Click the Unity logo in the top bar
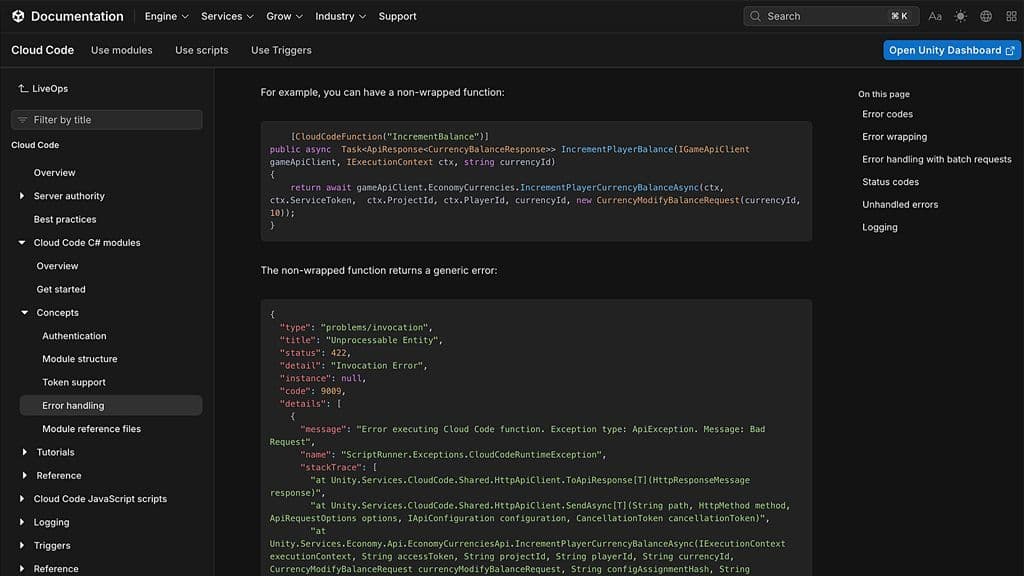 (17, 16)
